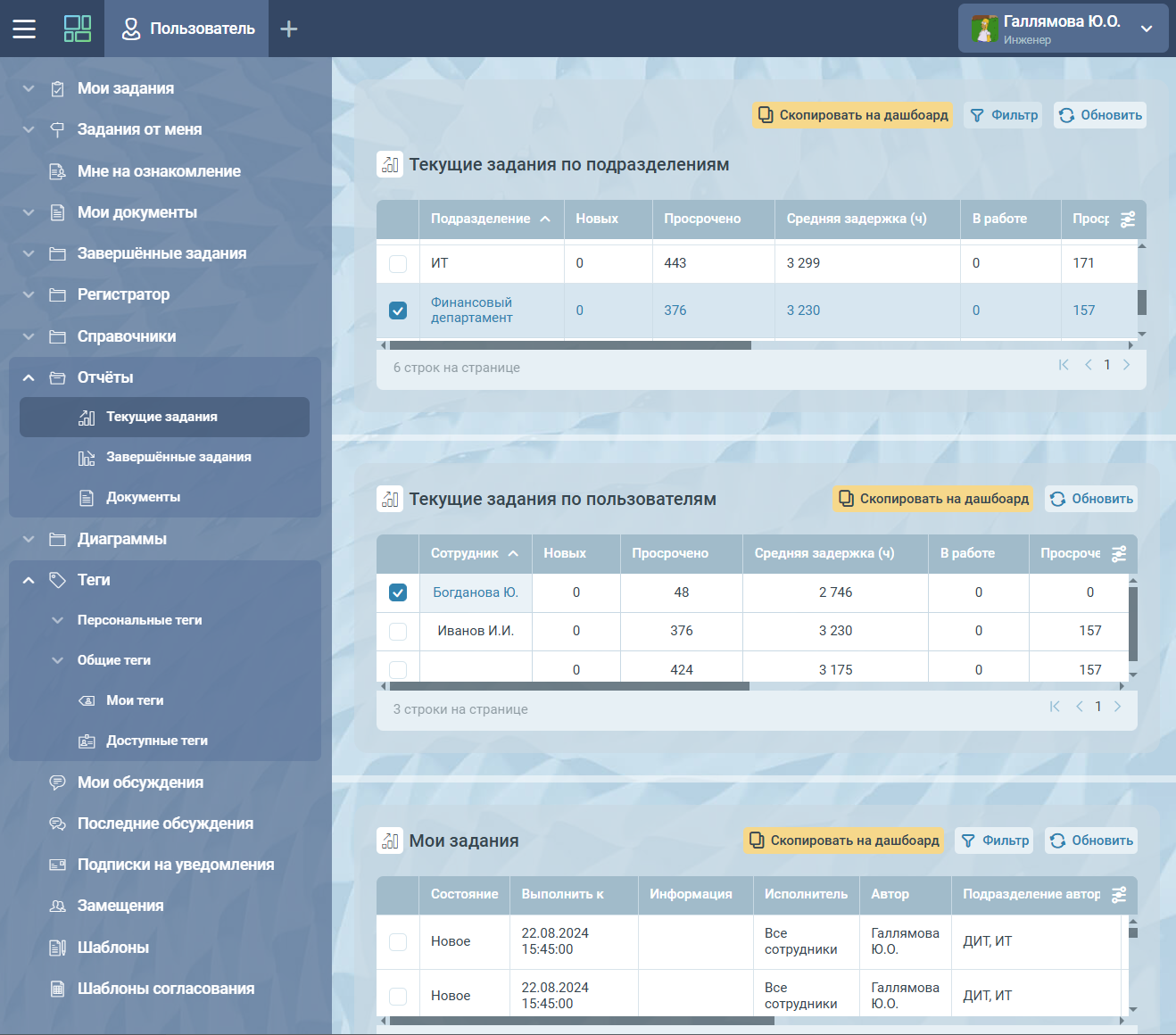This screenshot has height=1035, width=1176.
Task: Select the Иванов И.И. row checkbox
Action: [x=398, y=632]
